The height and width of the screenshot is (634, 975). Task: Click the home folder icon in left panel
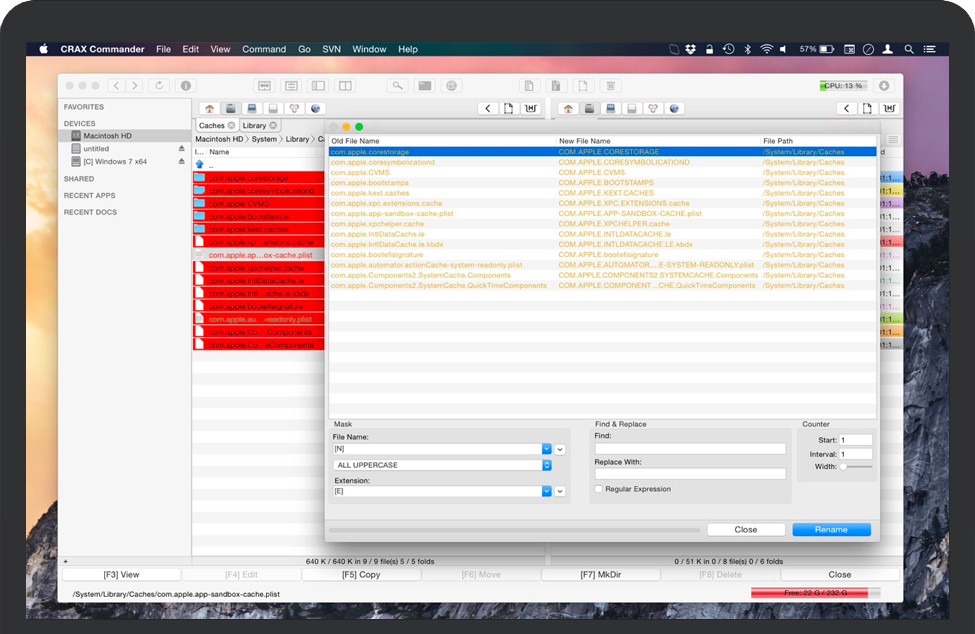pyautogui.click(x=209, y=109)
